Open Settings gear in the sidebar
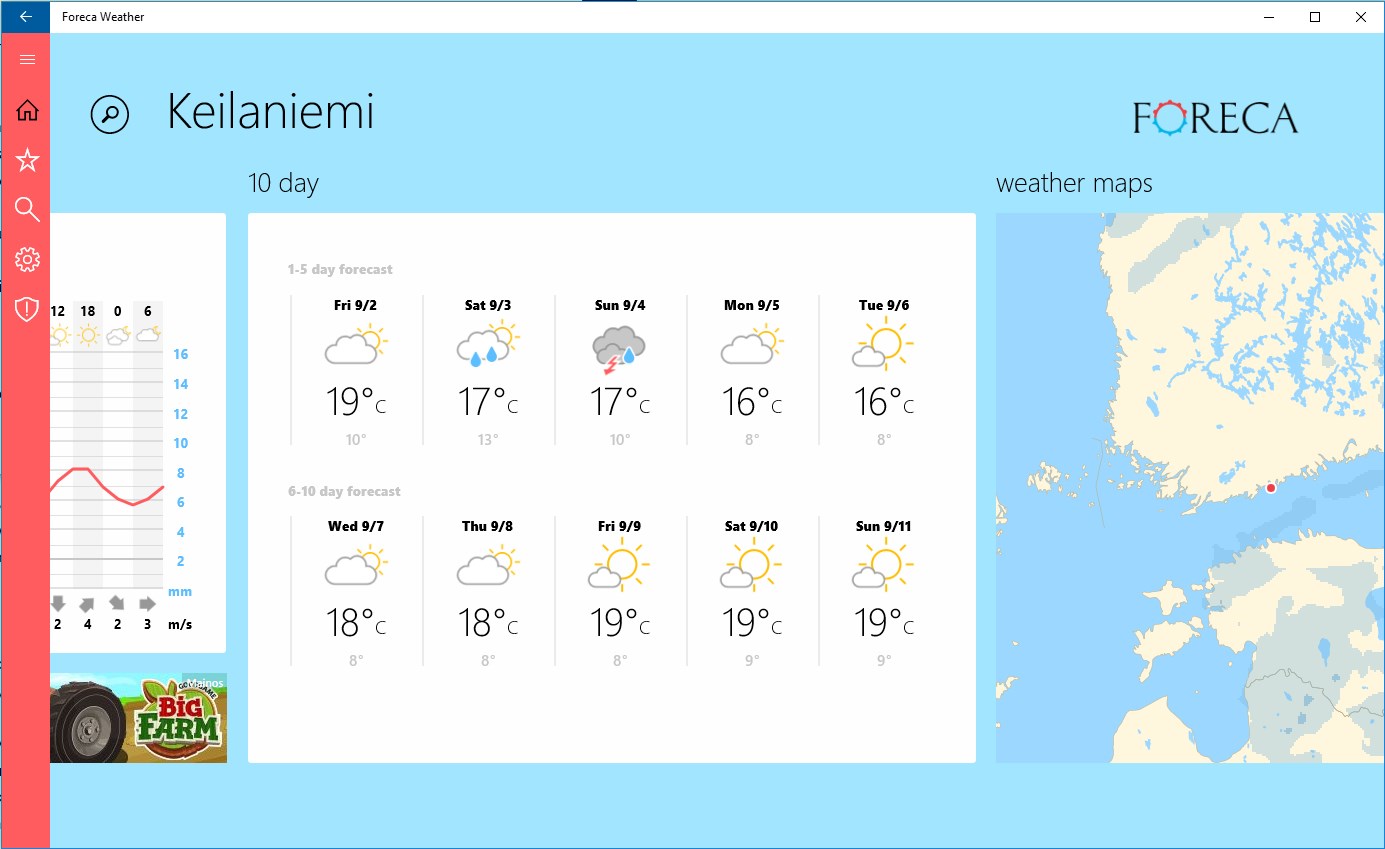Image resolution: width=1385 pixels, height=849 pixels. pos(27,260)
